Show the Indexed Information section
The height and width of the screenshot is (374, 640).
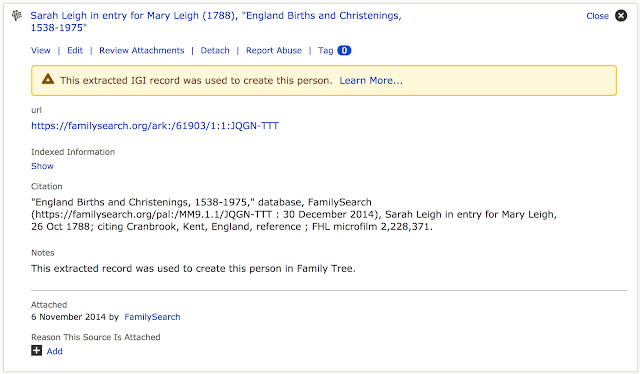pyautogui.click(x=42, y=166)
